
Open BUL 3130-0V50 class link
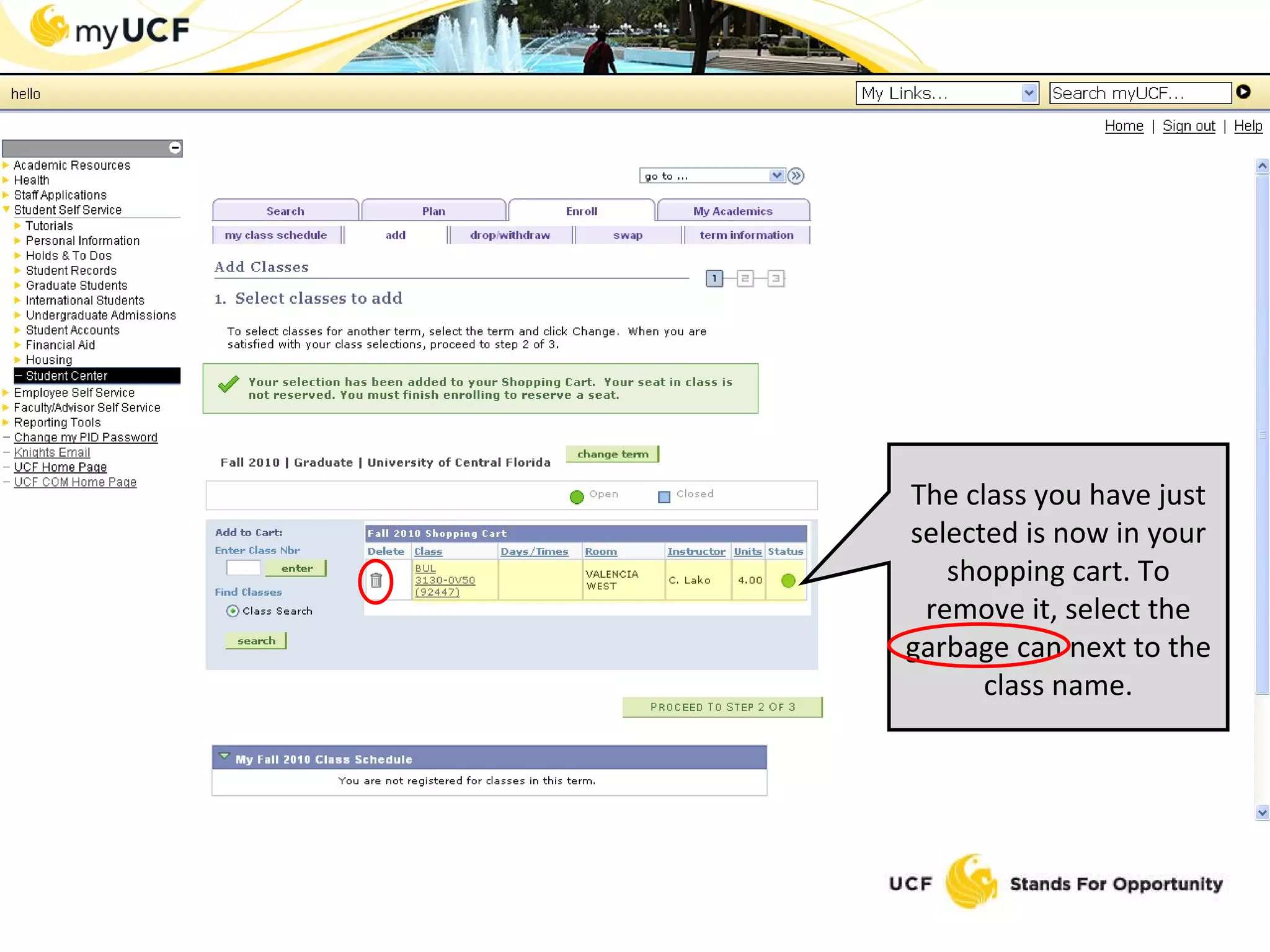pos(444,580)
